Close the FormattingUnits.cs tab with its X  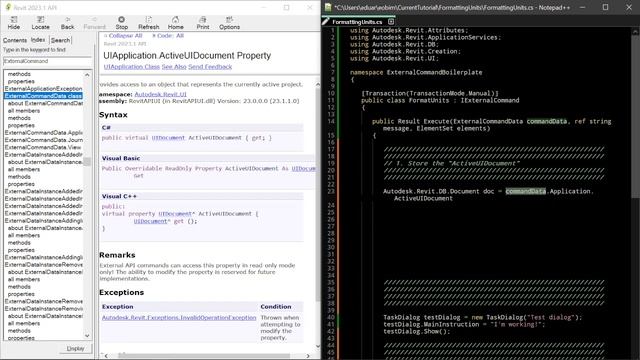(391, 22)
